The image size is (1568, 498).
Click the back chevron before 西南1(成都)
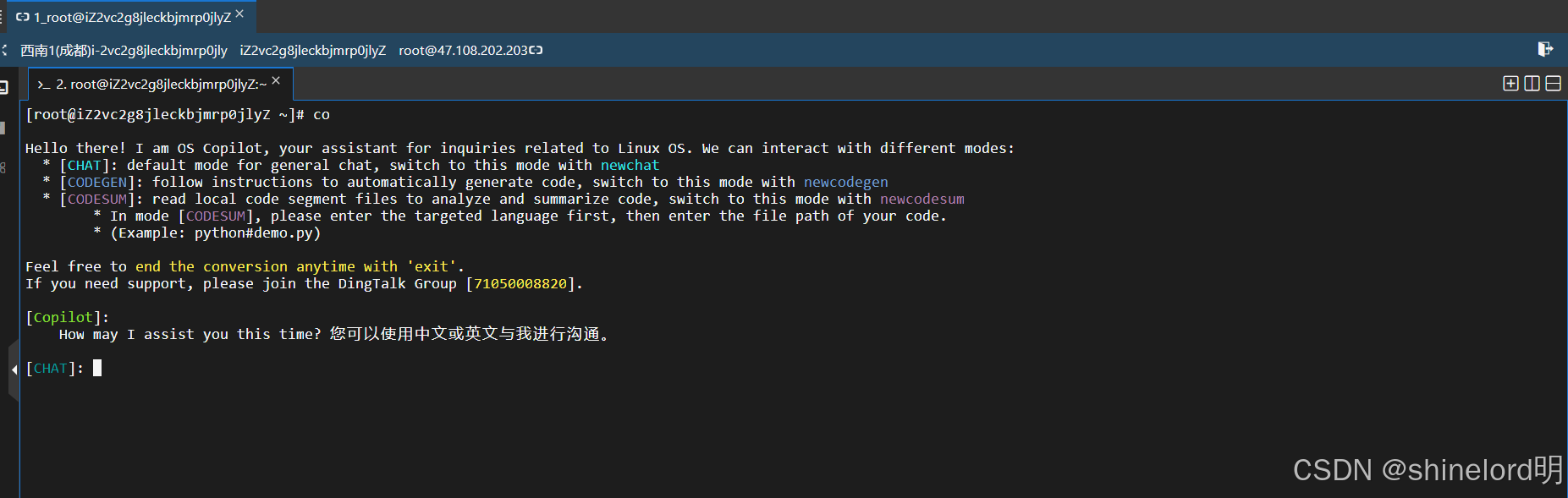[5, 50]
